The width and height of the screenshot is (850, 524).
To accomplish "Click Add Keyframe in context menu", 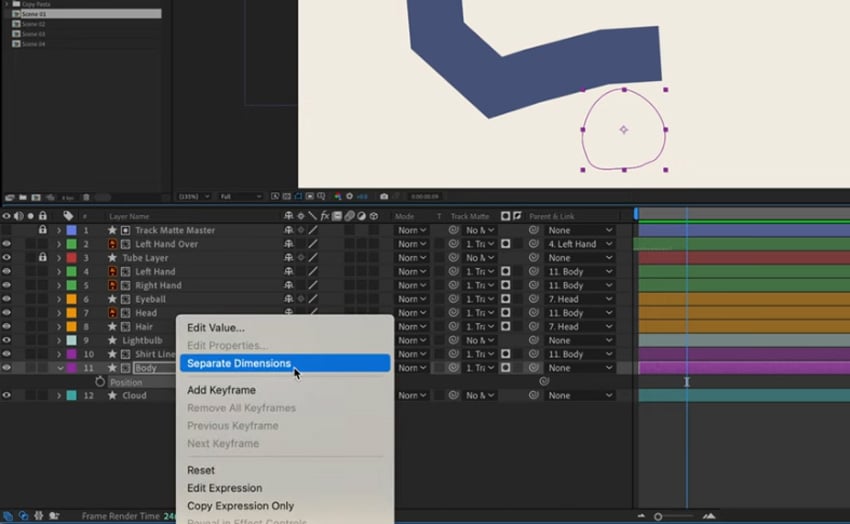I will coord(221,390).
